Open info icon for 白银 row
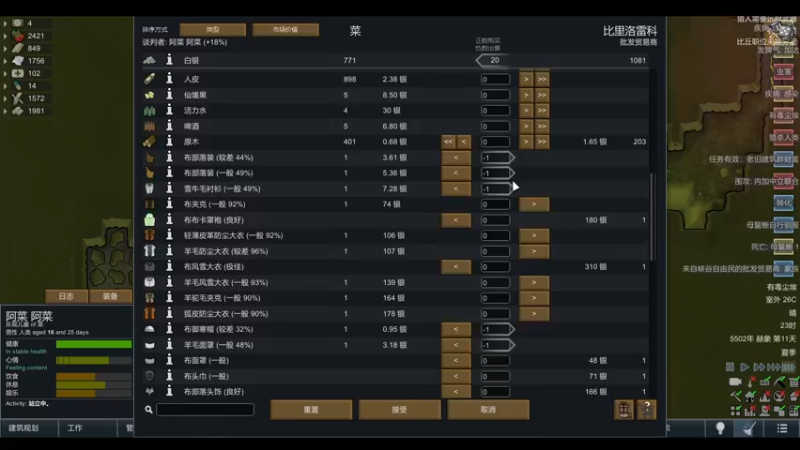This screenshot has height=450, width=800. point(169,60)
